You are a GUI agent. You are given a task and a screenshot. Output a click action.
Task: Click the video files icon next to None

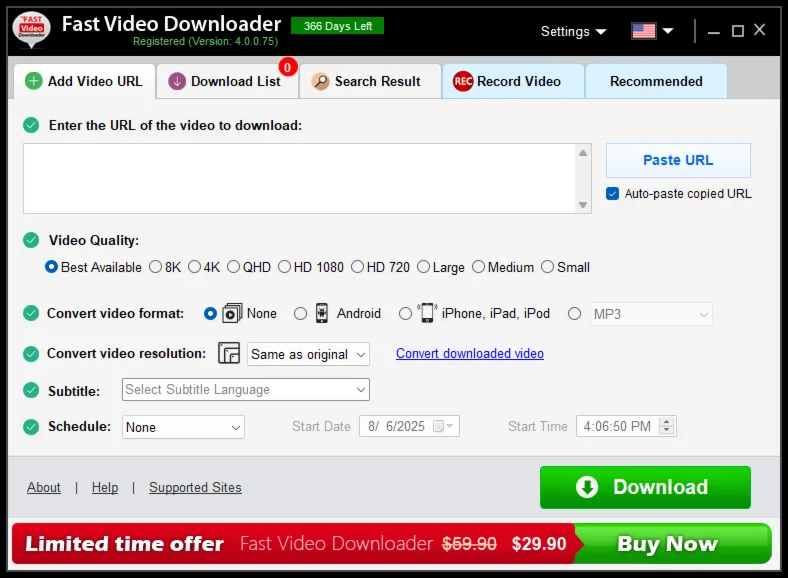click(232, 313)
